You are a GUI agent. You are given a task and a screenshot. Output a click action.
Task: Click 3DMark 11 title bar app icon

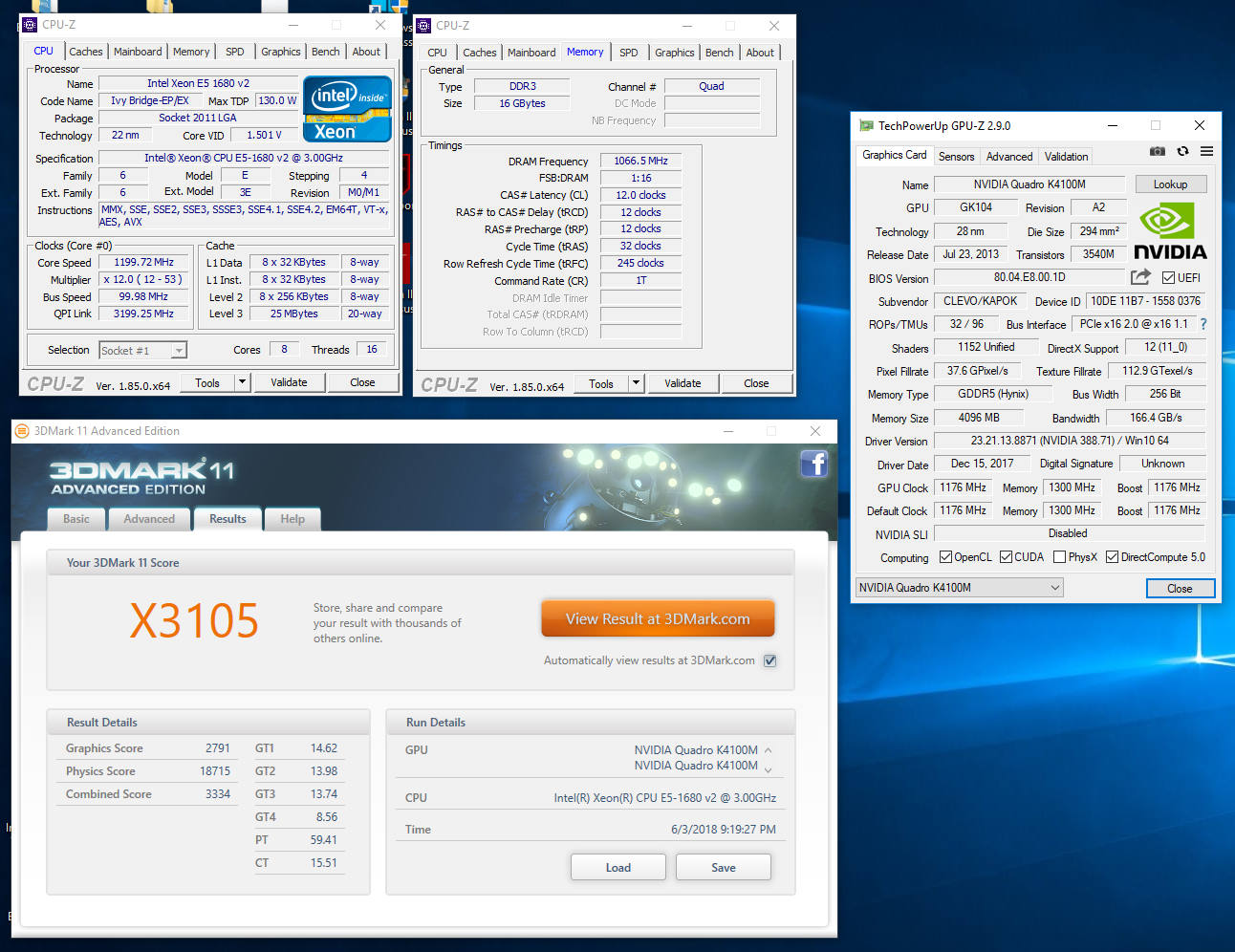point(22,431)
